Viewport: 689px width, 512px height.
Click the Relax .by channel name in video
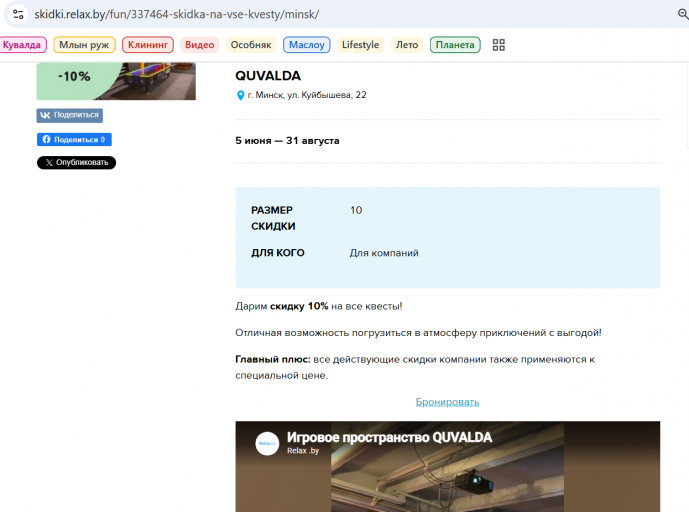click(303, 450)
